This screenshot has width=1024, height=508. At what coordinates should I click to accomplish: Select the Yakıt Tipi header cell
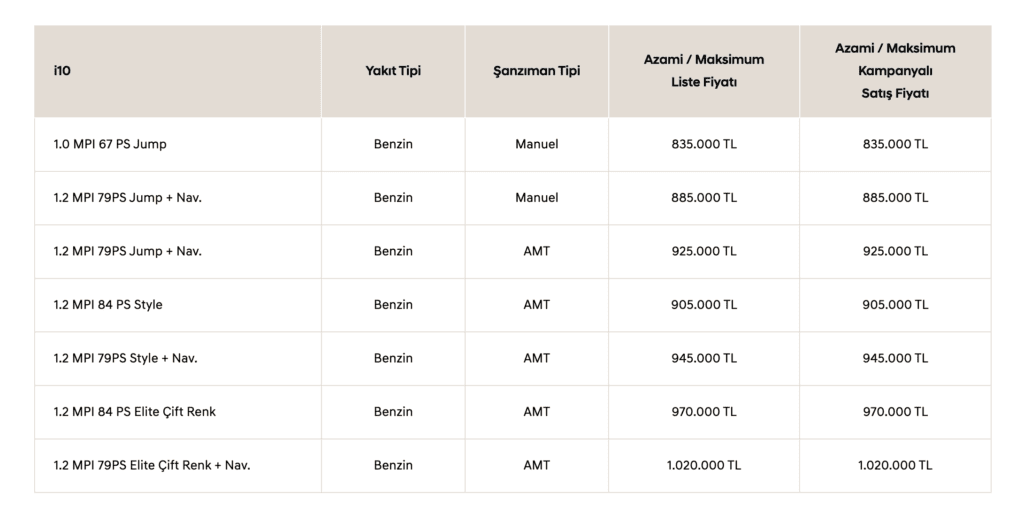coord(393,71)
